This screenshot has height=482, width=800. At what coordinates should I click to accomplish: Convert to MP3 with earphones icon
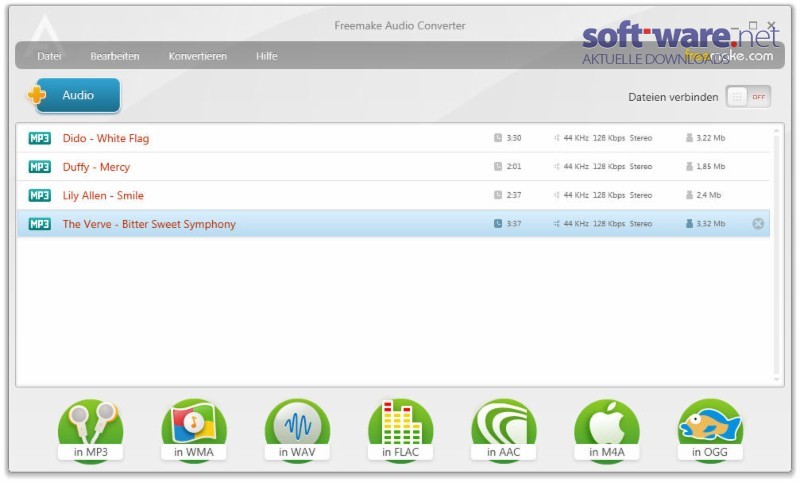pos(90,431)
